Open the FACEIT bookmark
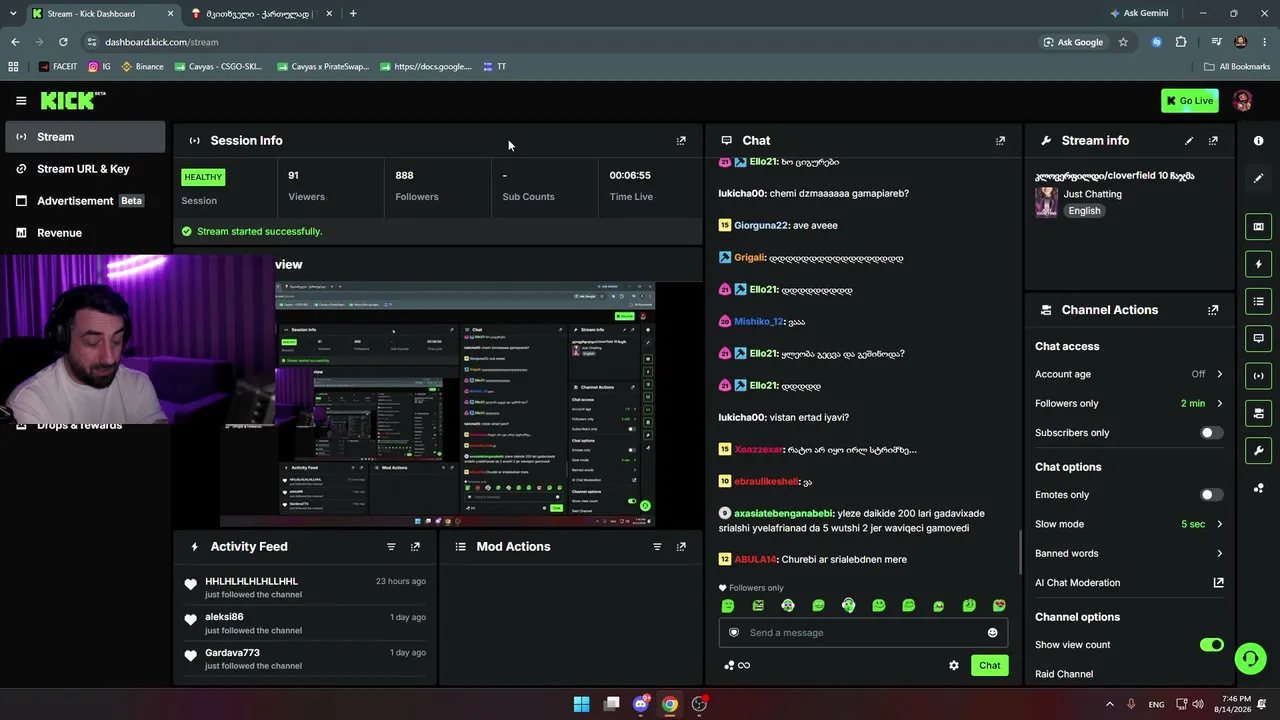The image size is (1280, 720). (57, 67)
